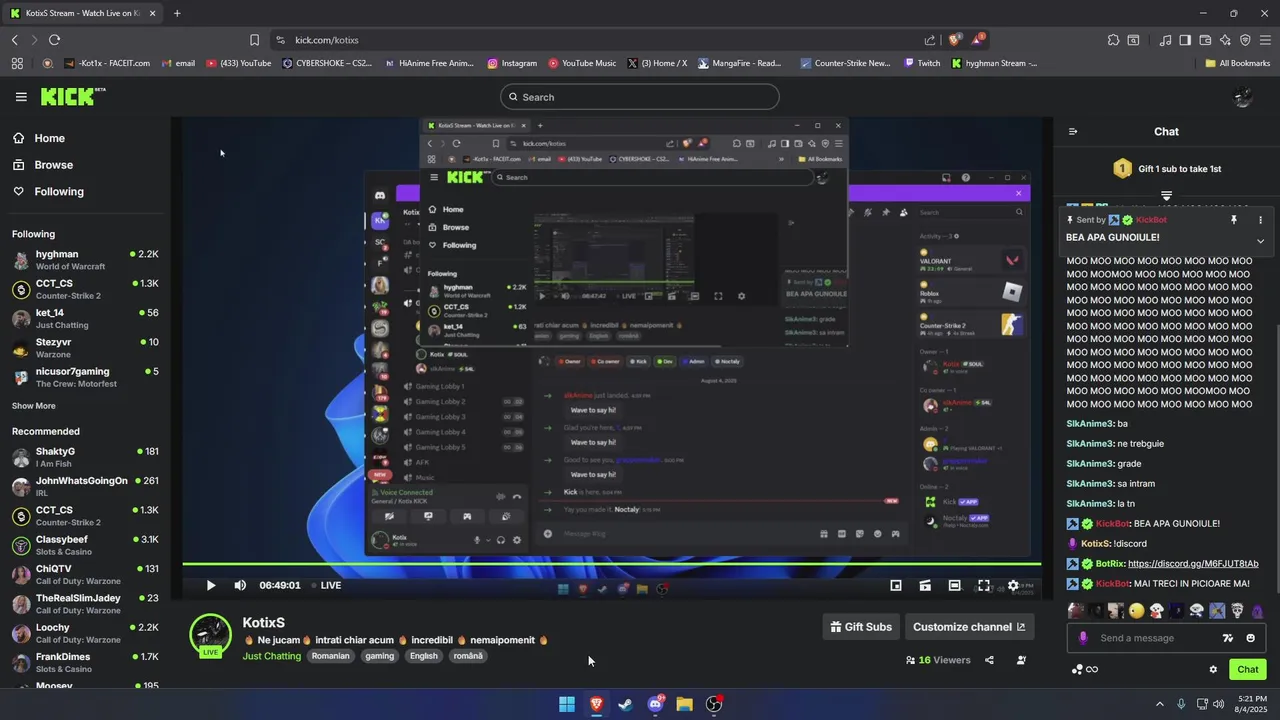
Task: Select the gaming tag
Action: click(379, 656)
